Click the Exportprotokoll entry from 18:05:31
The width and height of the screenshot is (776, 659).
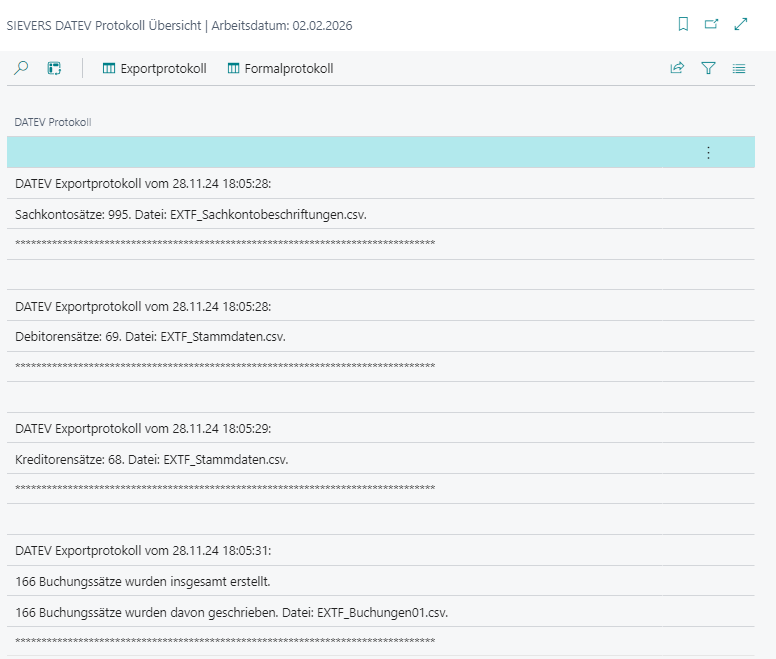(x=143, y=550)
